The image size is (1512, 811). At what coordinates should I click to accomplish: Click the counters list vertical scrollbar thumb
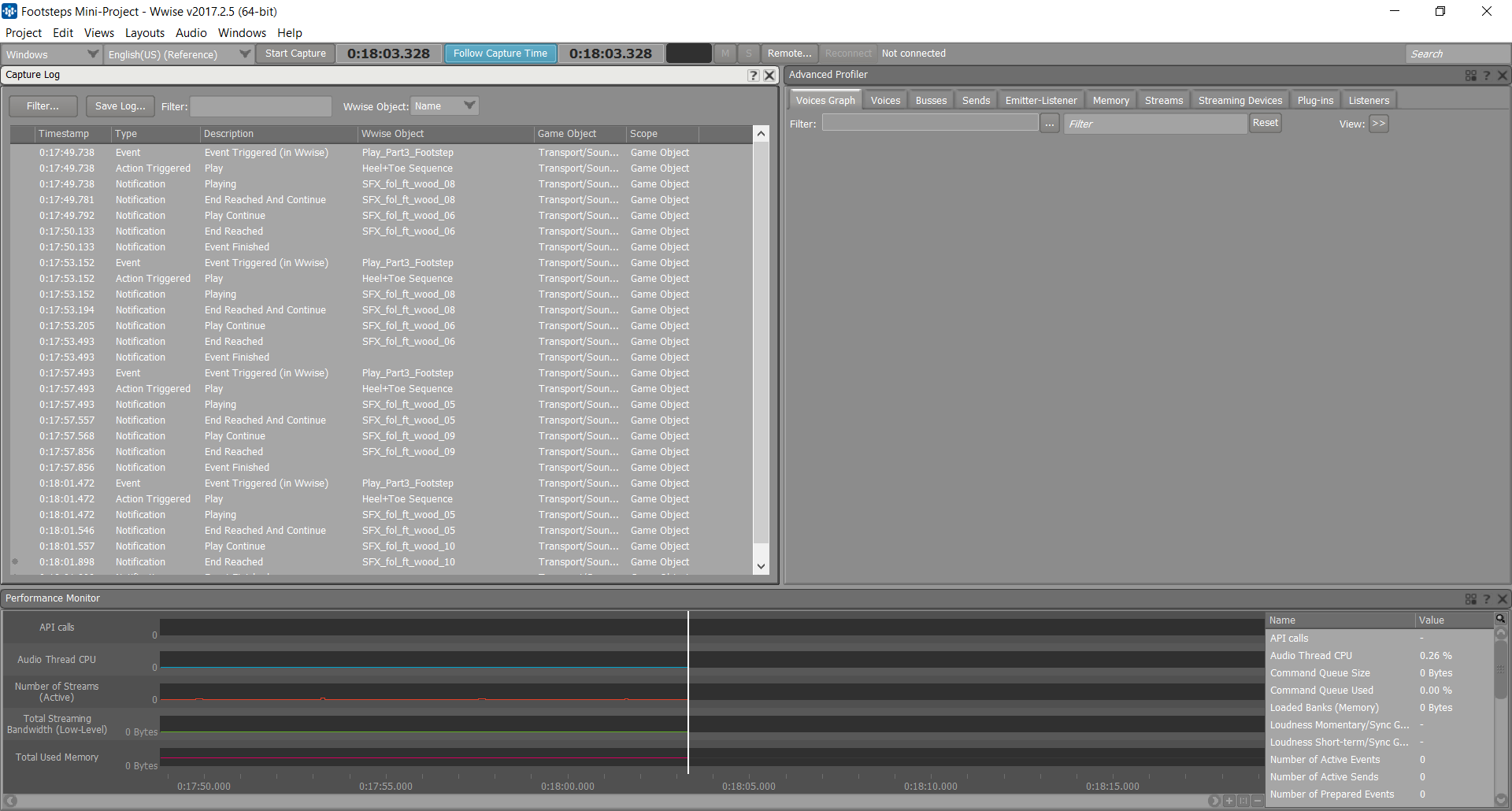tap(1501, 669)
